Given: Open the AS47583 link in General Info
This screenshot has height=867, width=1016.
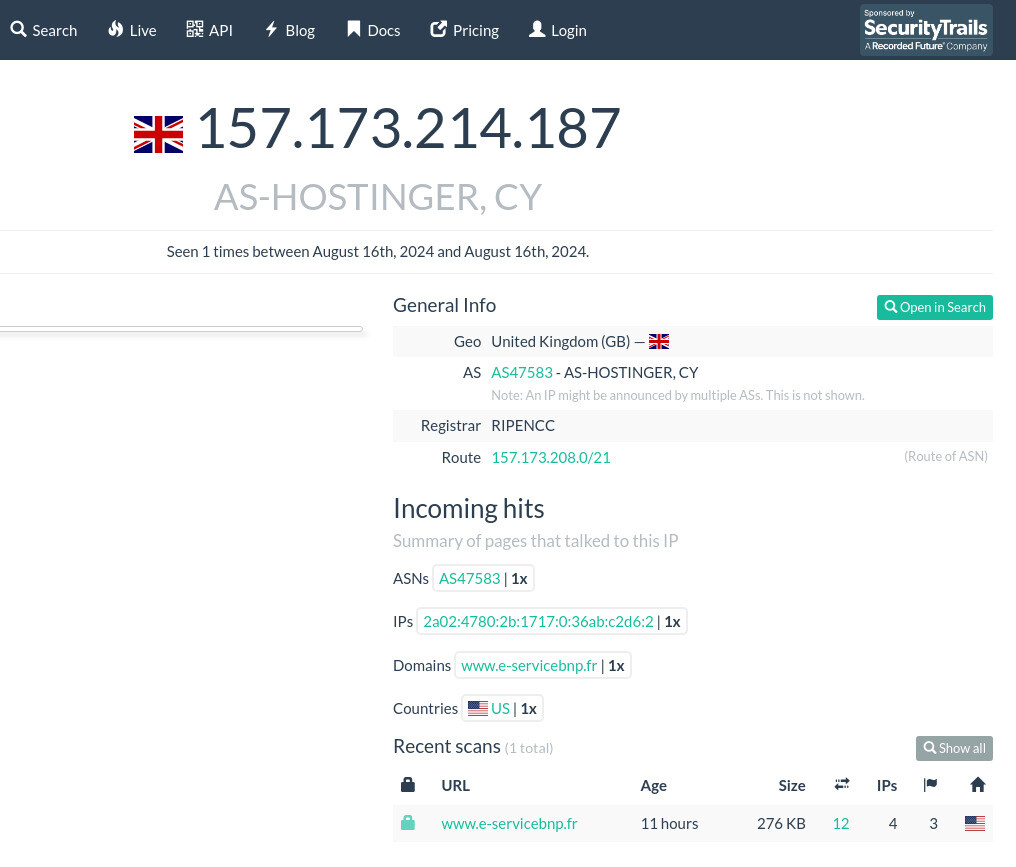Looking at the screenshot, I should [522, 373].
